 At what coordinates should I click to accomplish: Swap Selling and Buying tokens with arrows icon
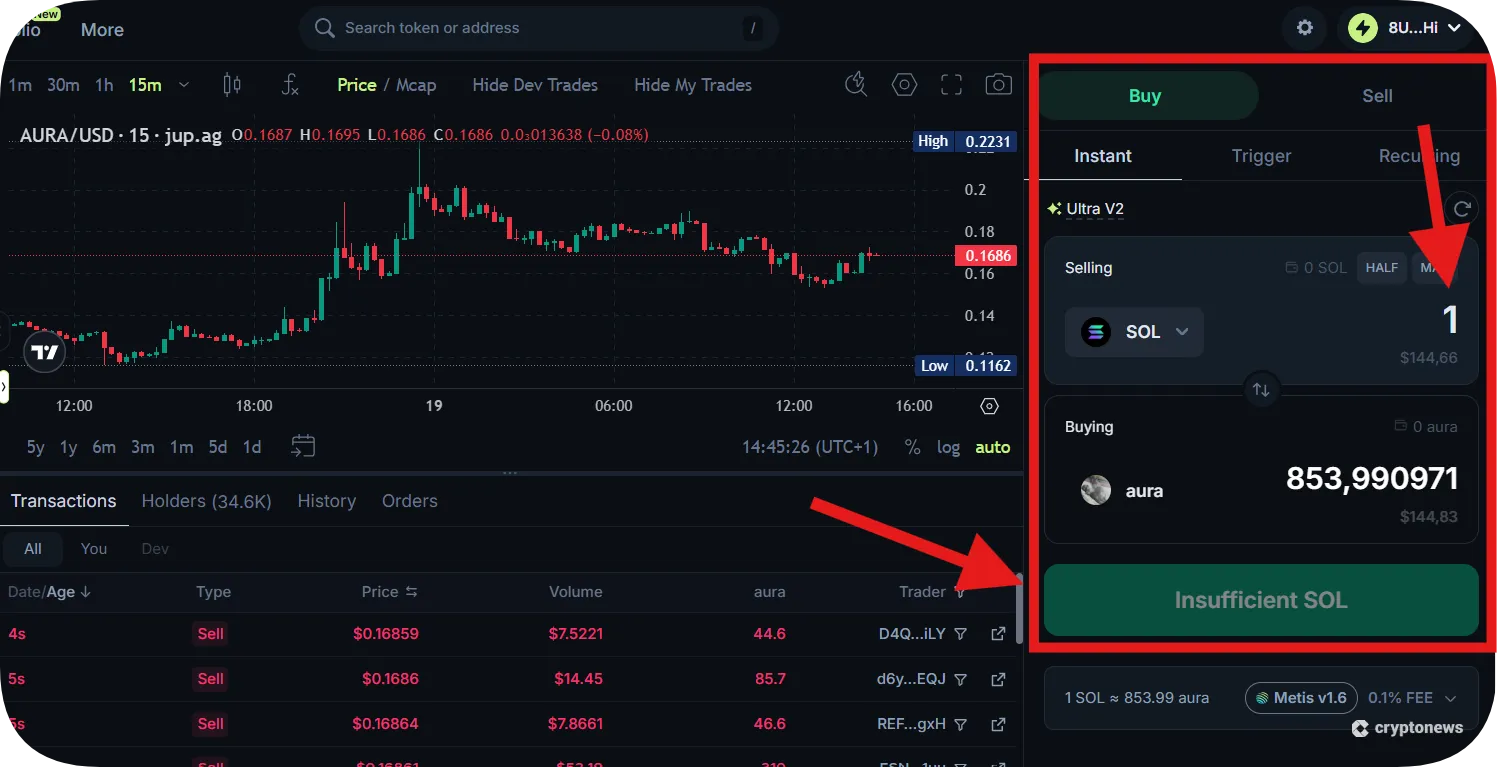point(1261,390)
